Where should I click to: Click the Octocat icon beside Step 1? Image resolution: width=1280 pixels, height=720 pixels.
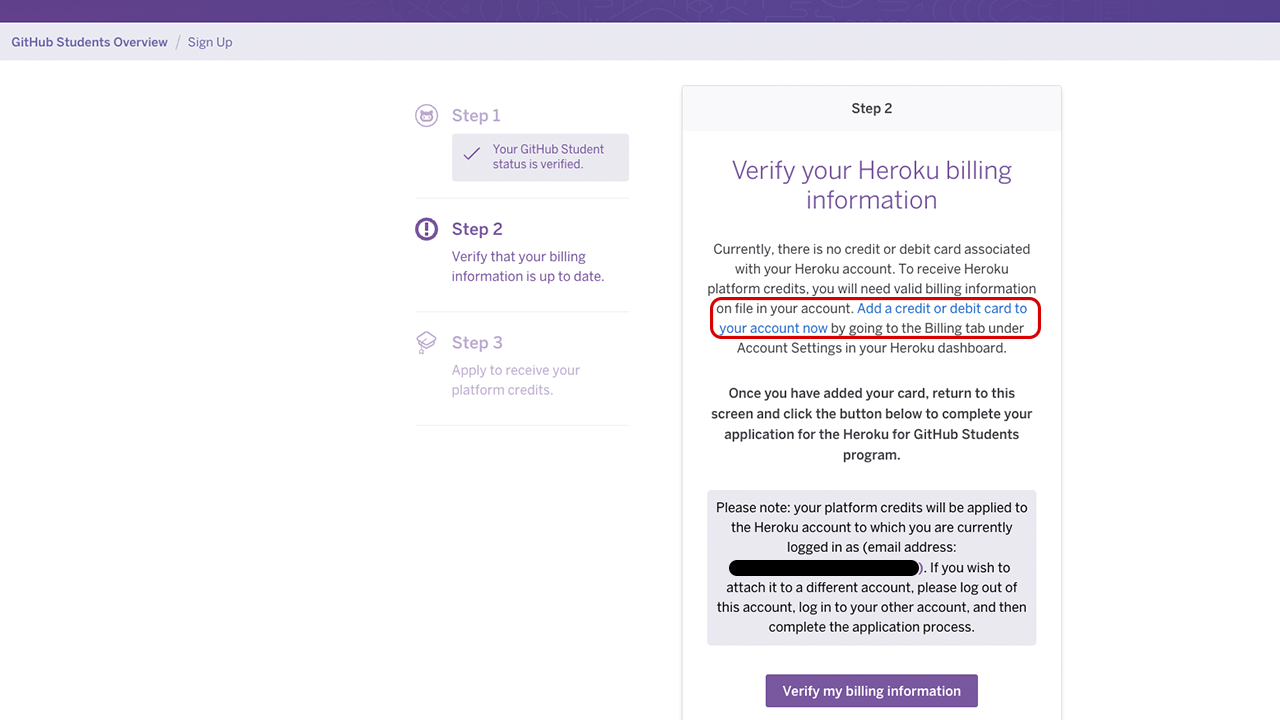coord(427,116)
